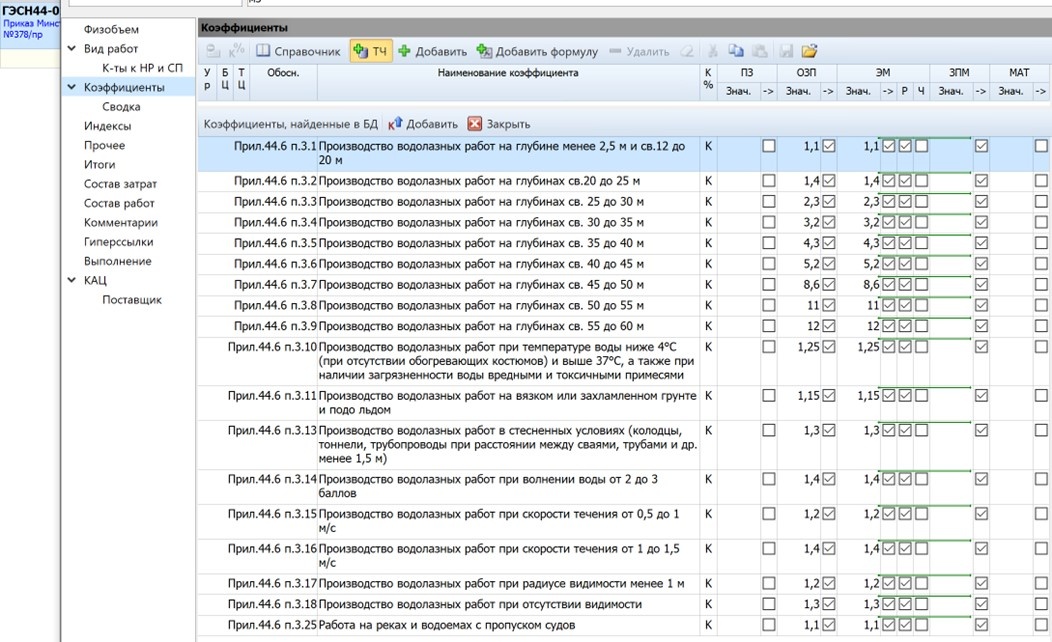Open Итоги in the sidebar

coord(99,164)
